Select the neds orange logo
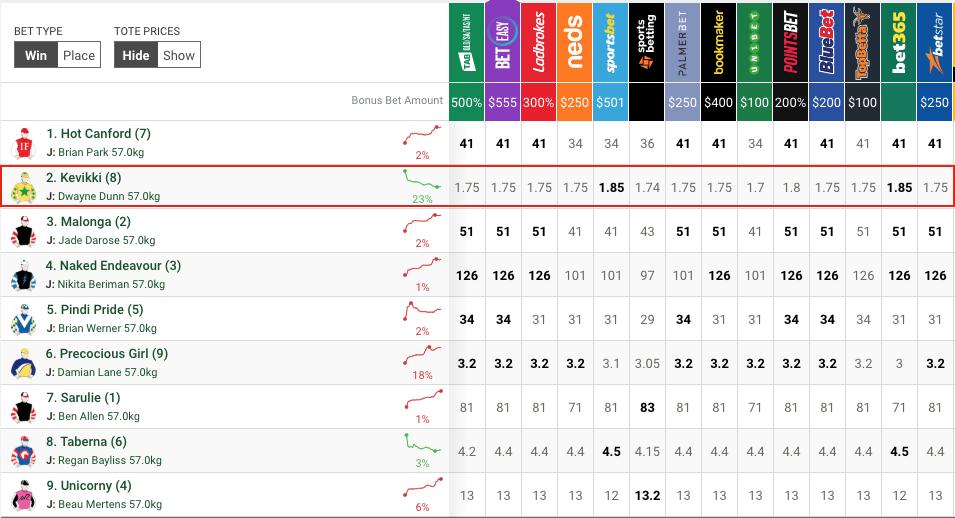Image resolution: width=955 pixels, height=518 pixels. [x=574, y=42]
